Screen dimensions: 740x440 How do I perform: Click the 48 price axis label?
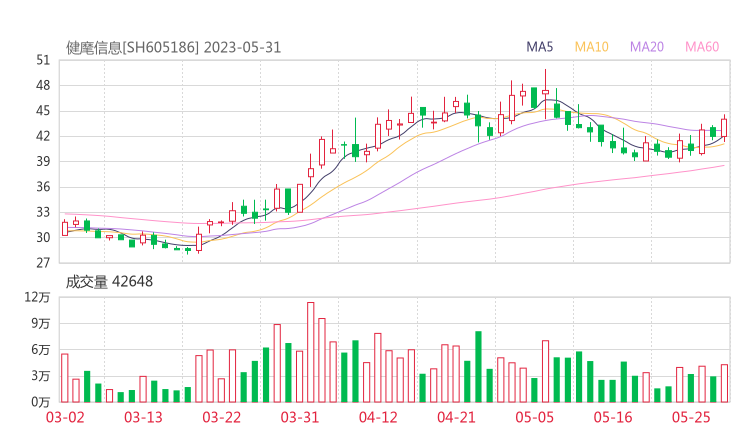pos(43,85)
